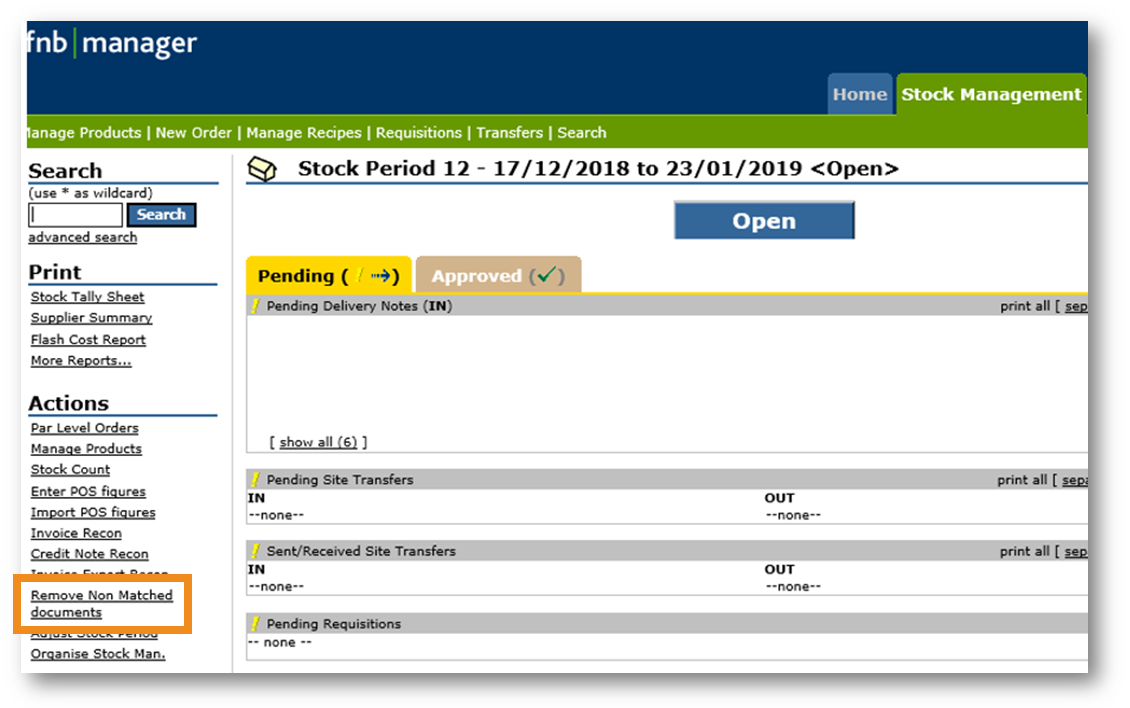Click the fnb manager logo
This screenshot has height=708, width=1130.
tap(112, 45)
